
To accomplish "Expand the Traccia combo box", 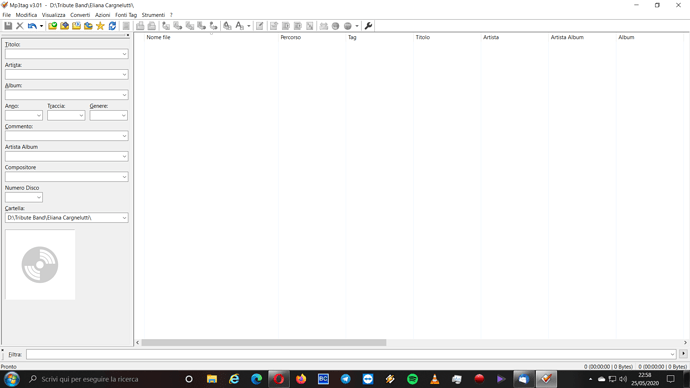I will pyautogui.click(x=81, y=116).
